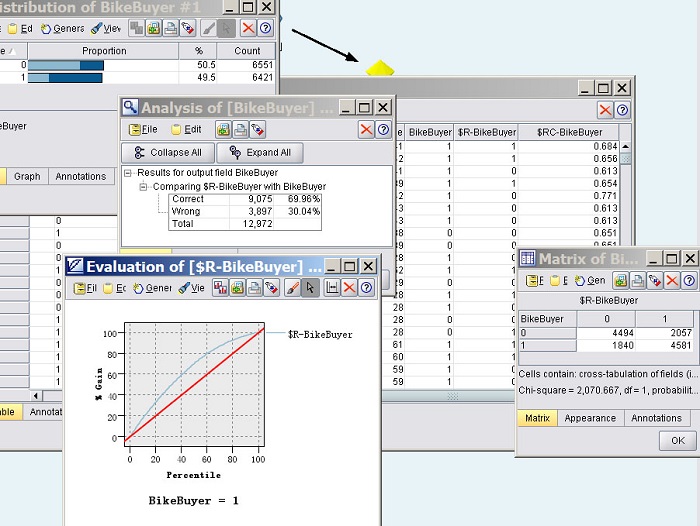700x526 pixels.
Task: Switch to the Graph tab in Distribution window
Action: pyautogui.click(x=27, y=176)
